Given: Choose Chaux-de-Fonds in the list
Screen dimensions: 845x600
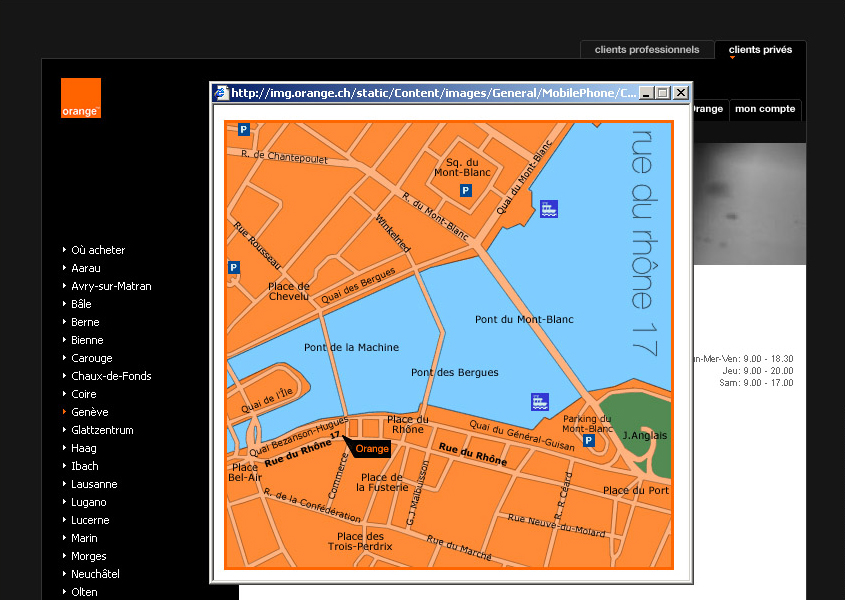Looking at the screenshot, I should [x=111, y=376].
